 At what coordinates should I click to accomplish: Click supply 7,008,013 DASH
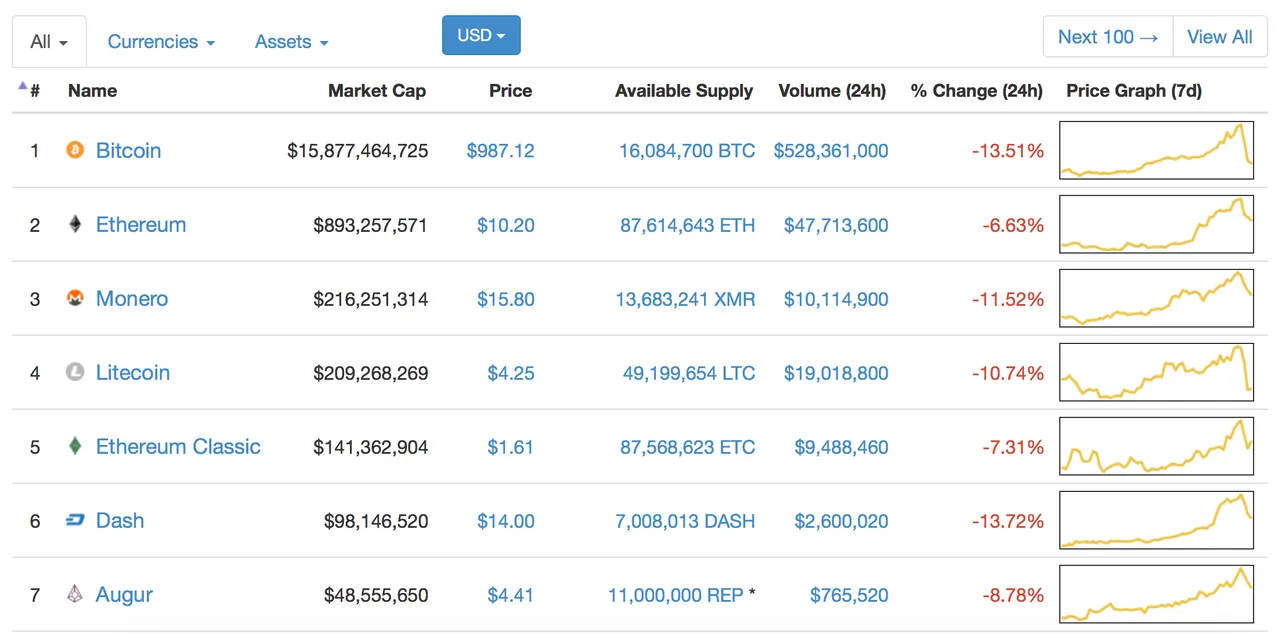pos(686,521)
